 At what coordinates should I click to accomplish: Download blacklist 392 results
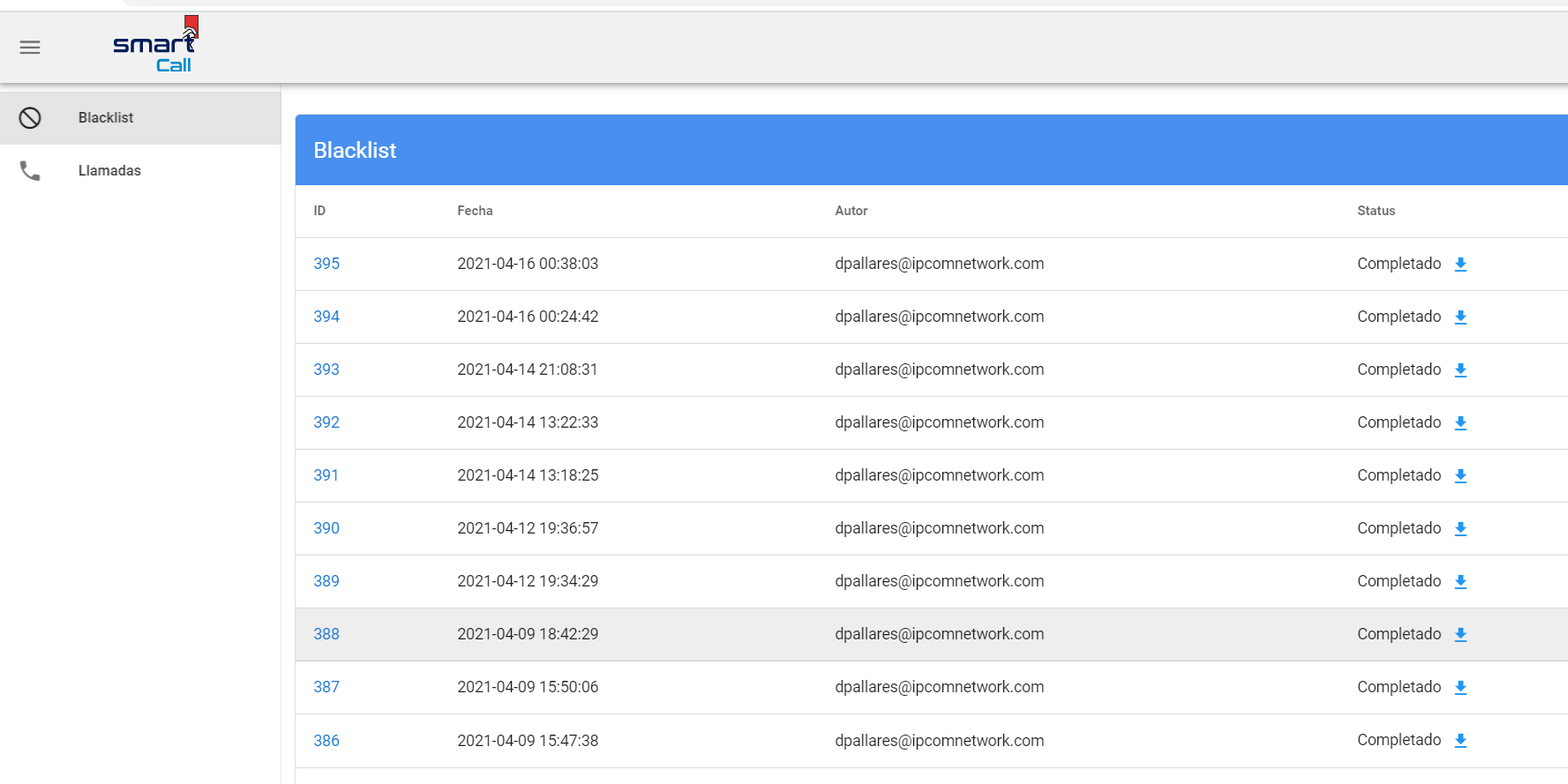tap(1460, 423)
